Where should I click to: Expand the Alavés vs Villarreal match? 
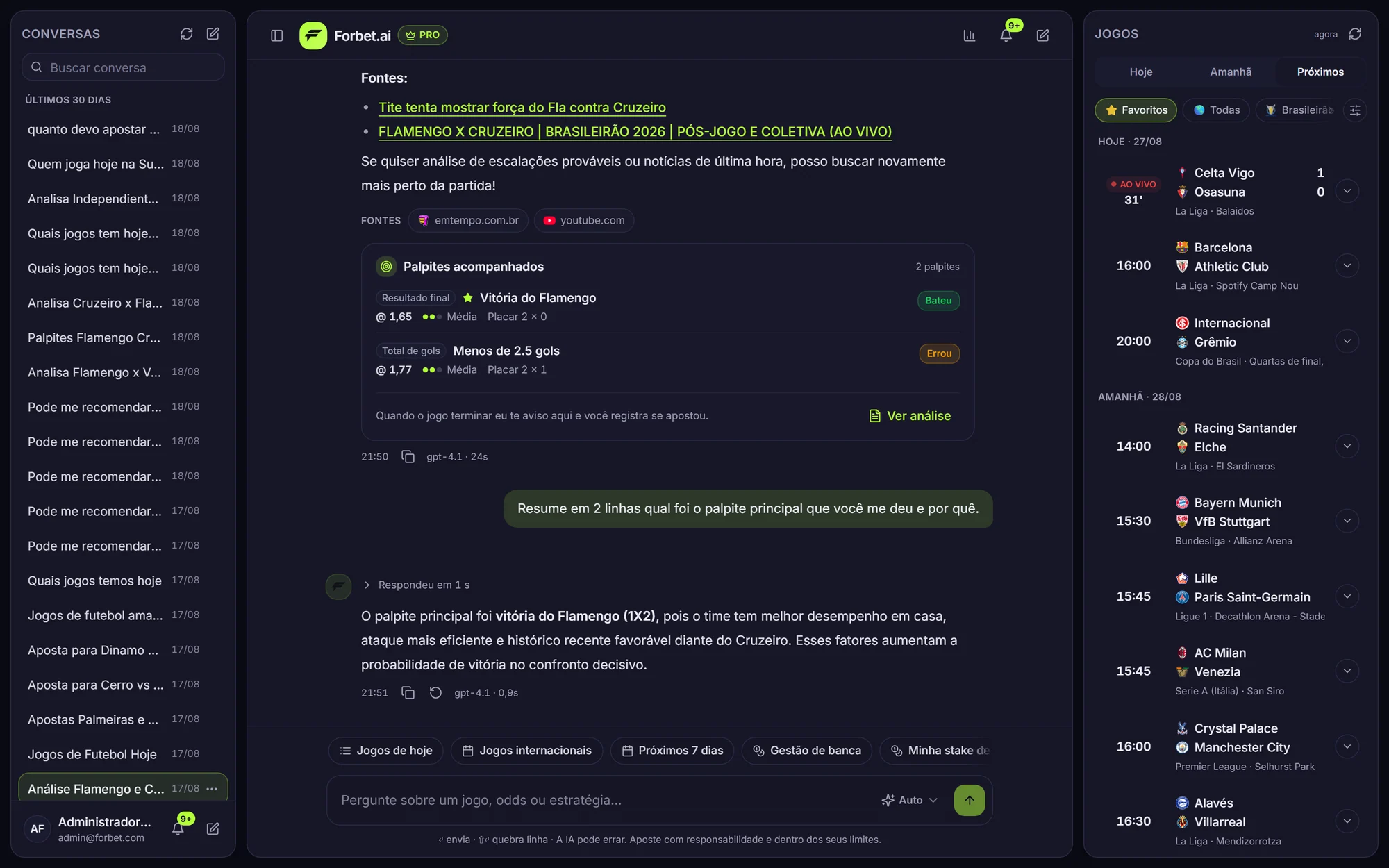click(1347, 821)
